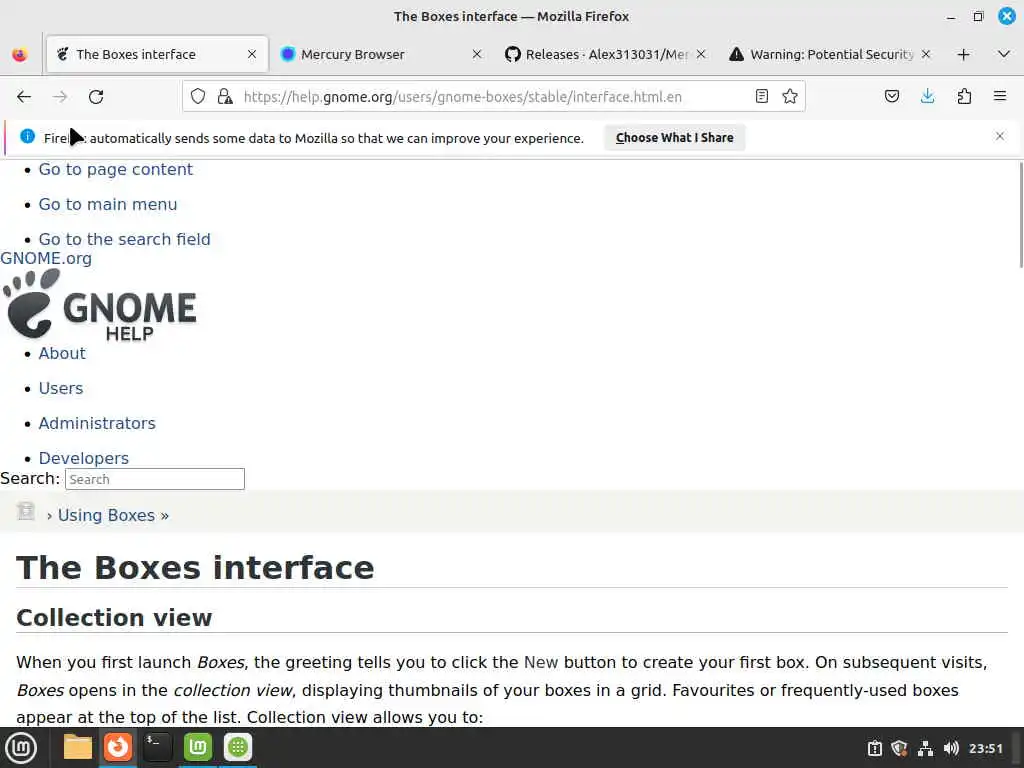The height and width of the screenshot is (768, 1024).
Task: Open the update notifier tray icon
Action: pos(874,748)
